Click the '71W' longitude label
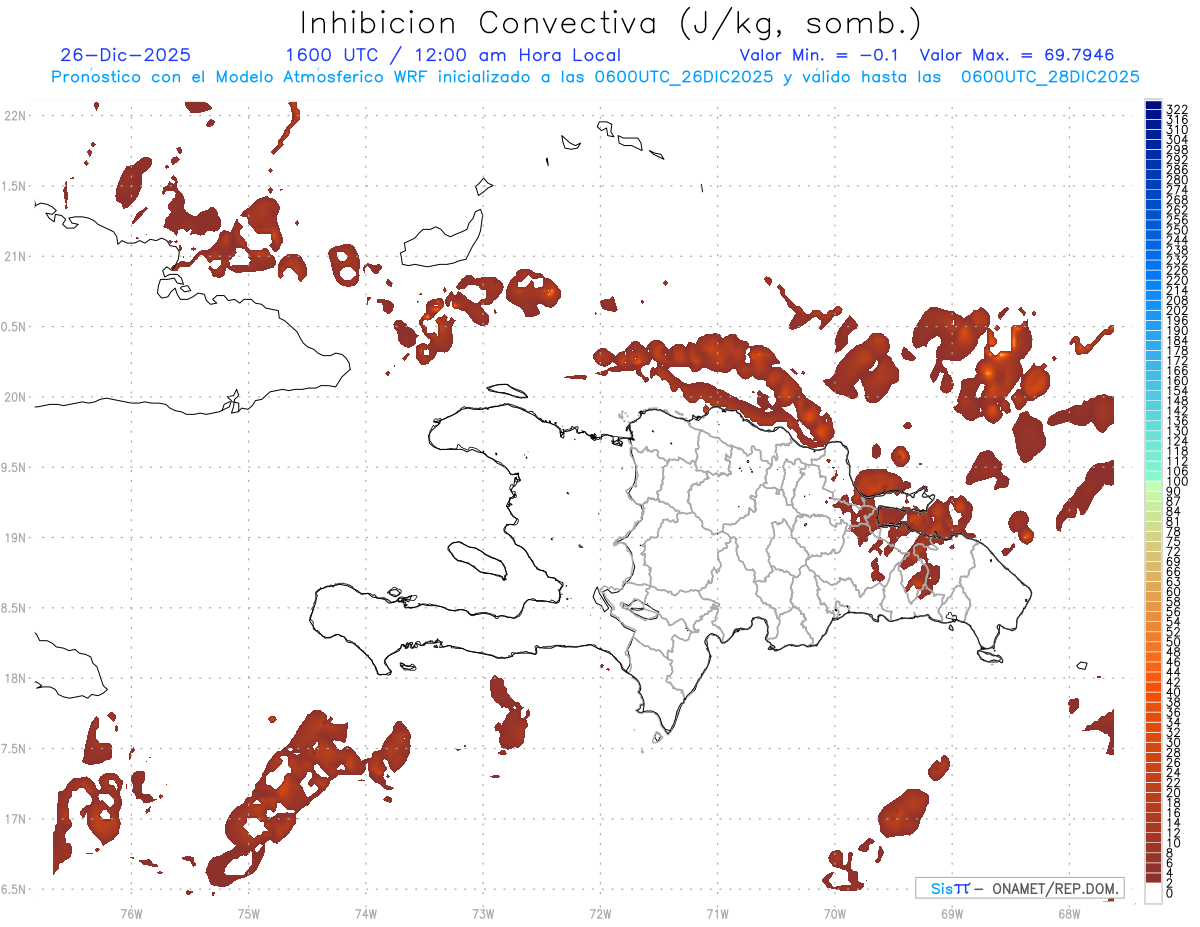 pos(717,912)
